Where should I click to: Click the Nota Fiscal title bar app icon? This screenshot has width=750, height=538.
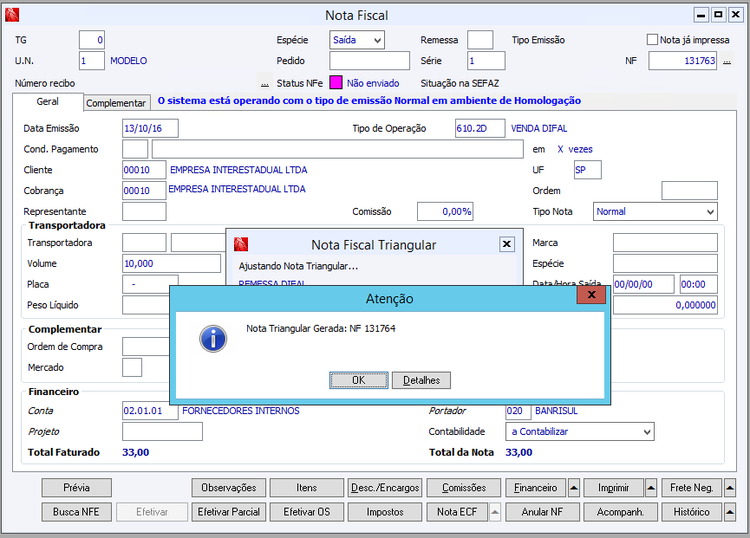[x=14, y=15]
